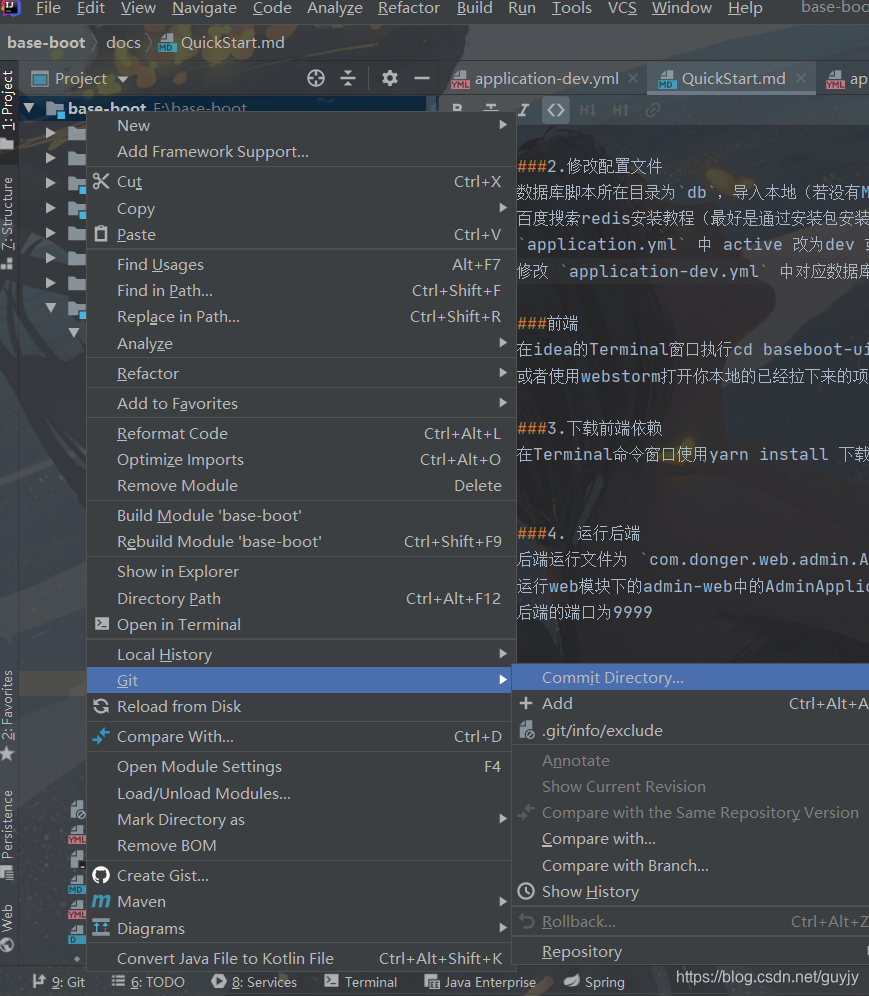Choose Remove Module
This screenshot has height=996, width=869.
301,485
